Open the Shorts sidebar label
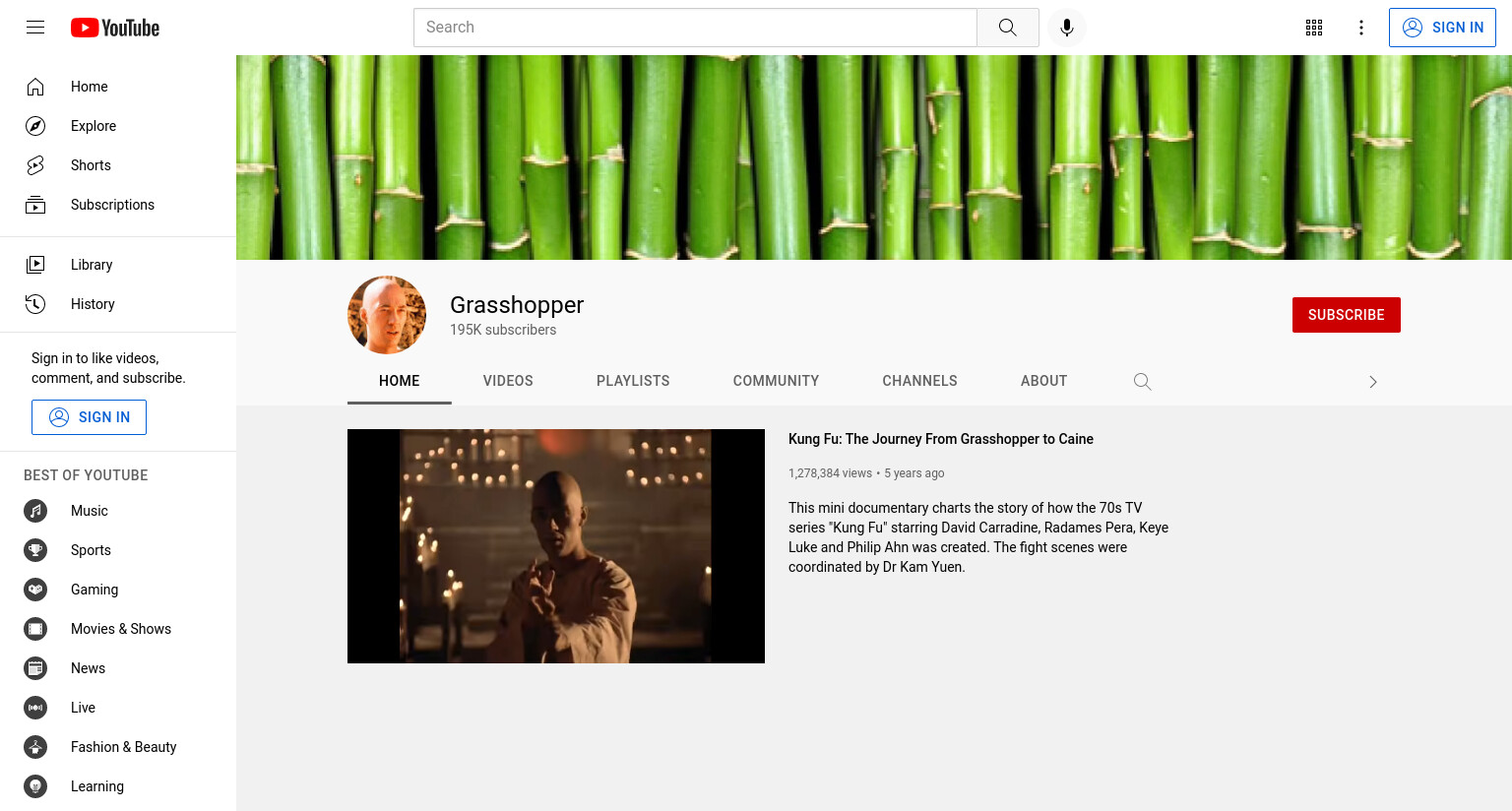 [x=91, y=165]
